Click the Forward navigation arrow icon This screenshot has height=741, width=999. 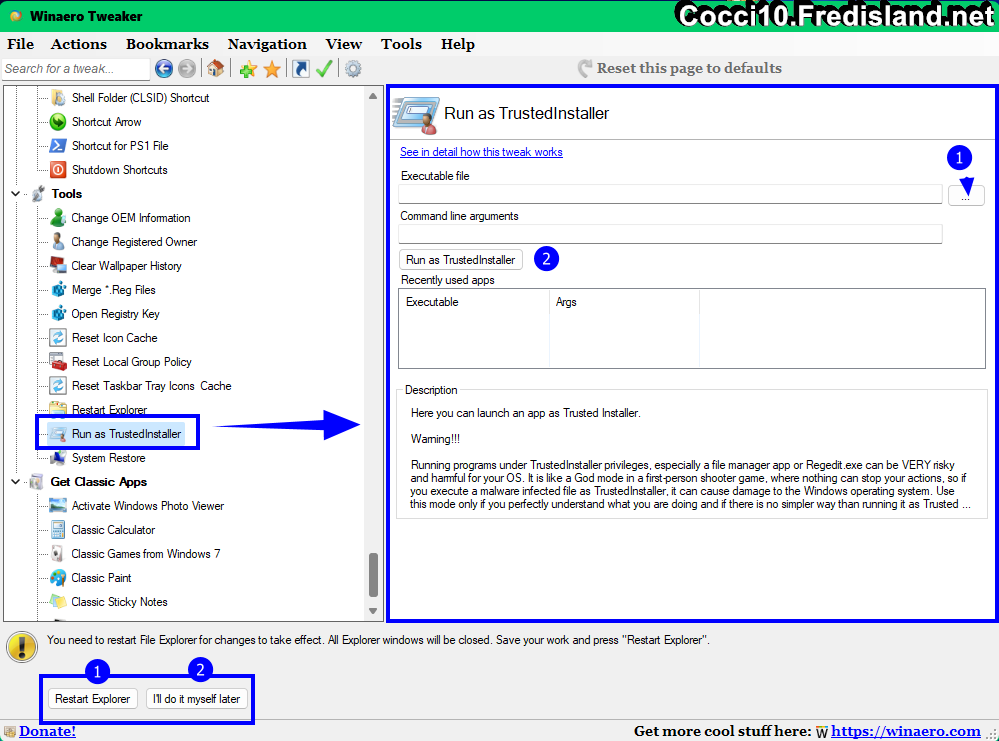[x=187, y=69]
